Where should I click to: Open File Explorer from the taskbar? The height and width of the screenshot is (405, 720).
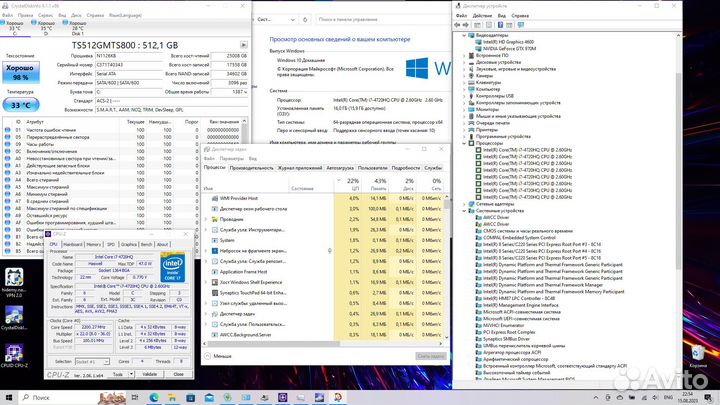coord(172,398)
